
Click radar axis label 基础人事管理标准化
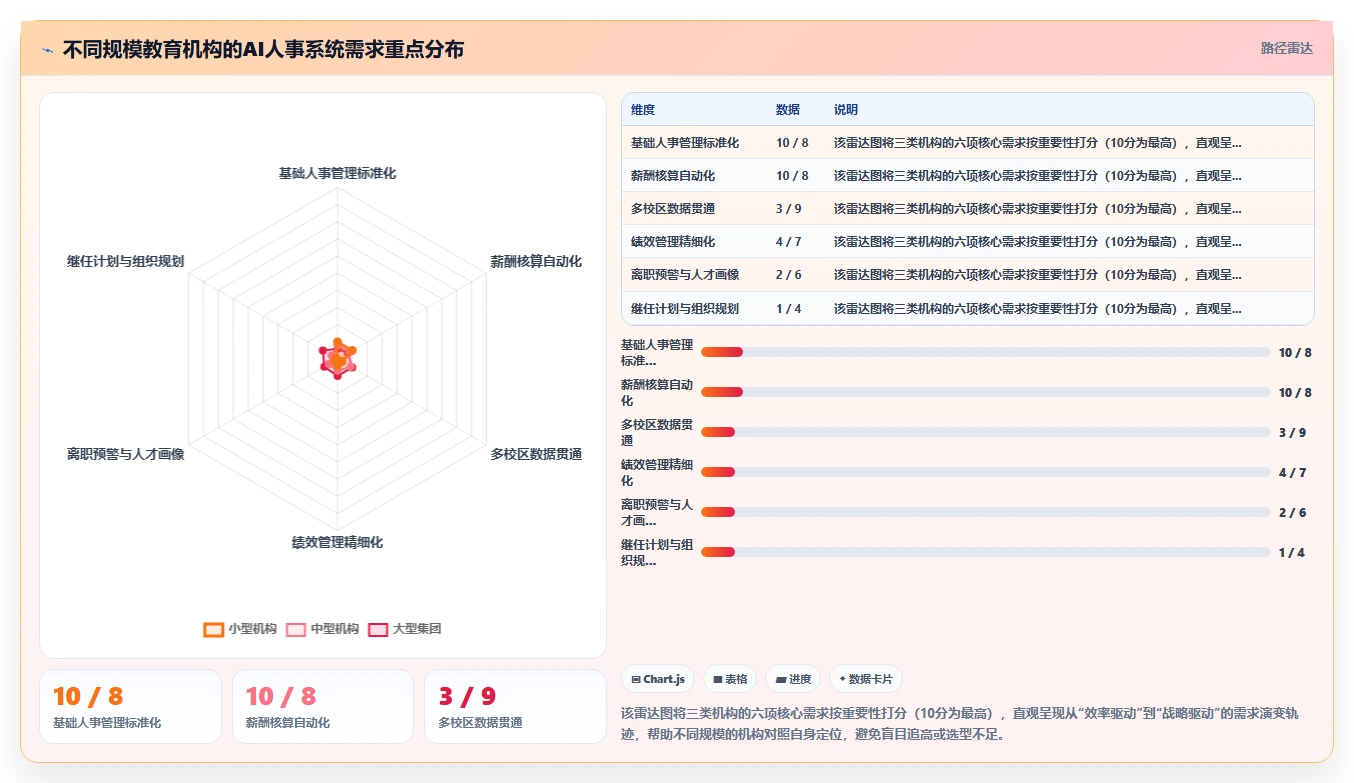point(337,174)
